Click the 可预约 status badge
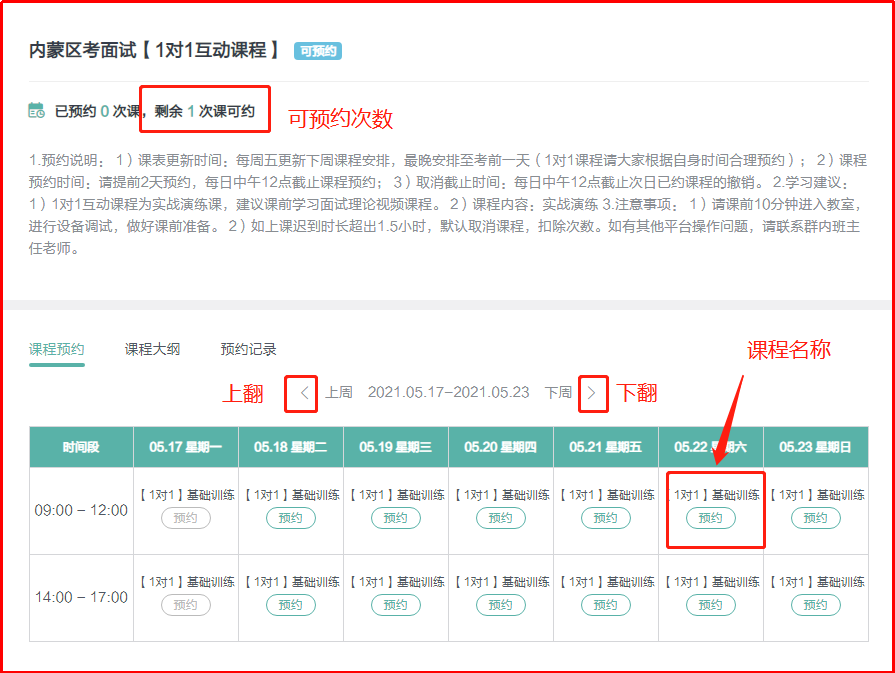895x673 pixels. [x=317, y=51]
